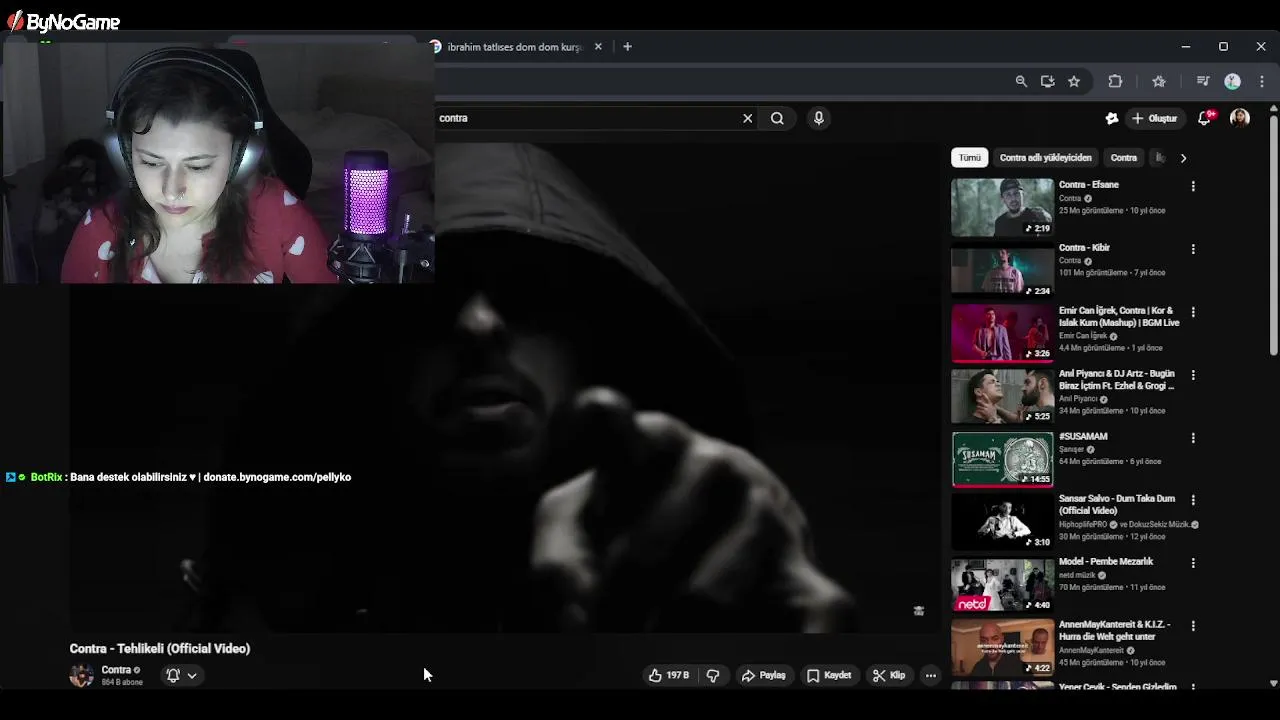Save the video with Kaydet
Viewport: 1280px width, 720px height.
coord(829,675)
